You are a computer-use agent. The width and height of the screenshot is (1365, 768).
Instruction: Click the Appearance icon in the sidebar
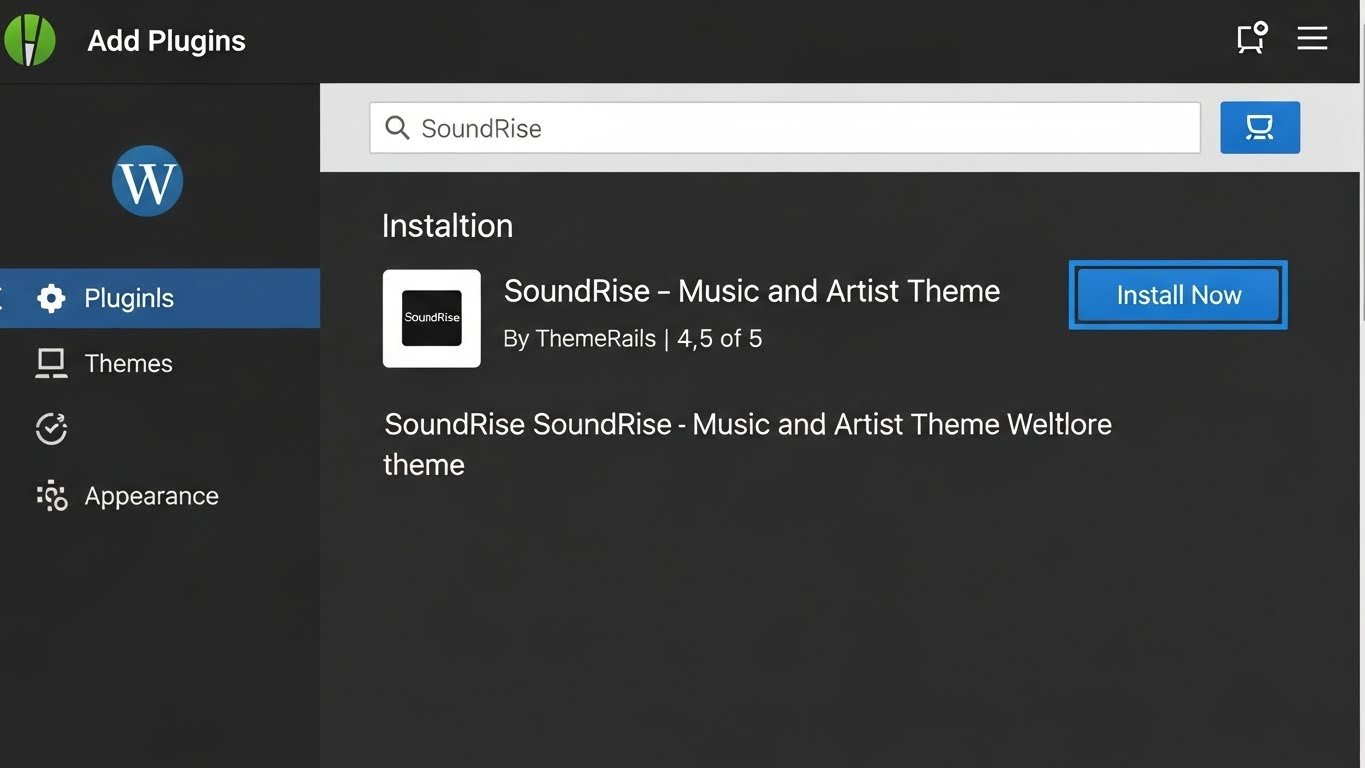point(51,496)
